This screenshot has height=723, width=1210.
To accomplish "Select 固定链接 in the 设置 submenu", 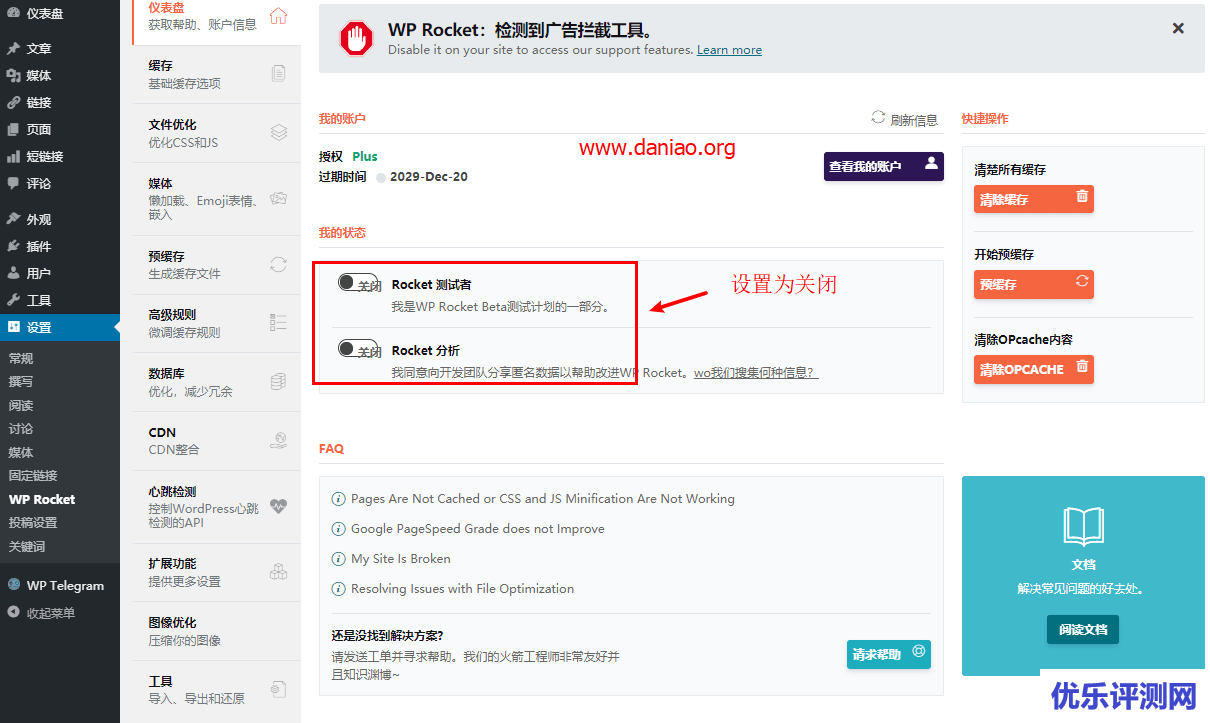I will pyautogui.click(x=33, y=475).
